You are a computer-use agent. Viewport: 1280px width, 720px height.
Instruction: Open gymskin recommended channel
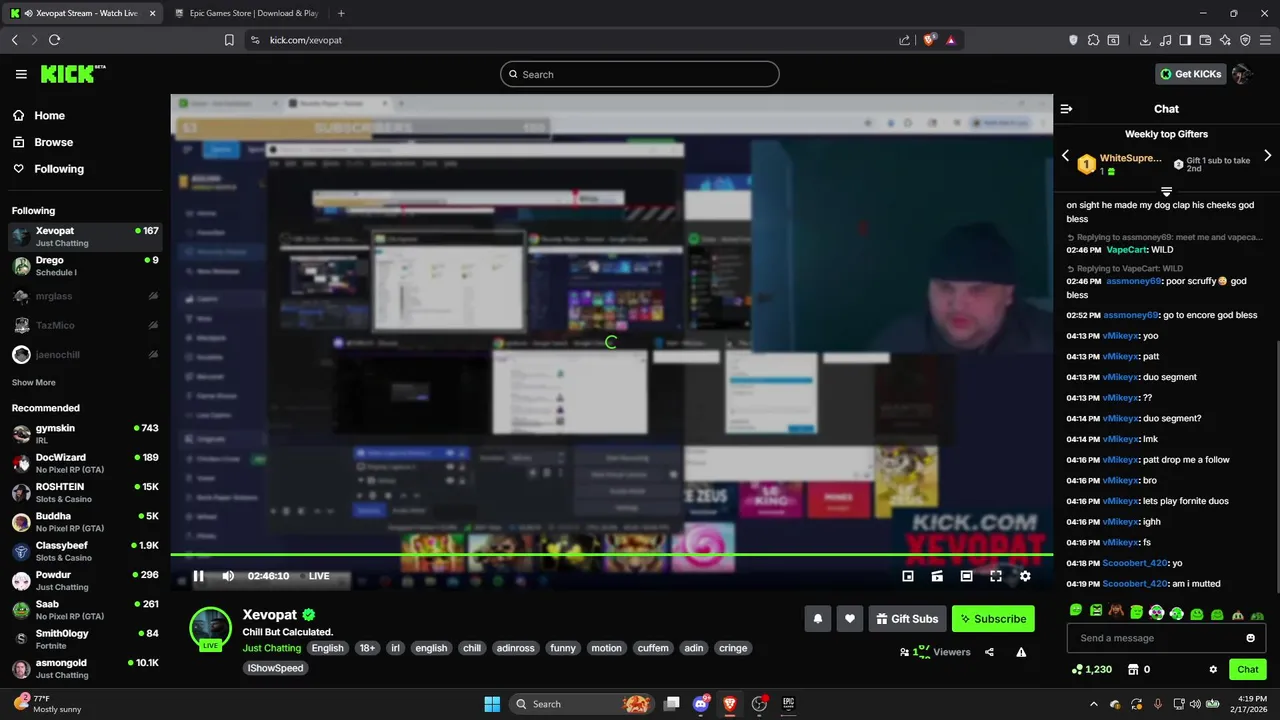click(x=85, y=434)
